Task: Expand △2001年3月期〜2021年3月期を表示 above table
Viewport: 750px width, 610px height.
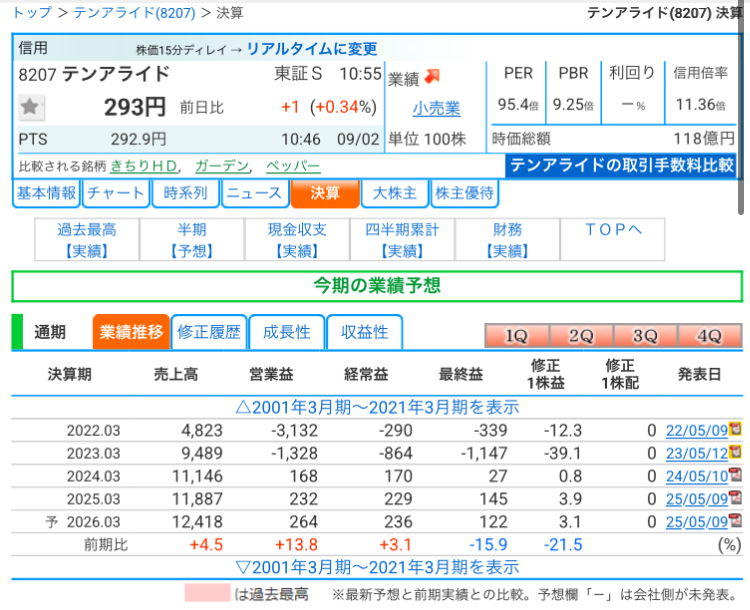Action: (x=377, y=407)
